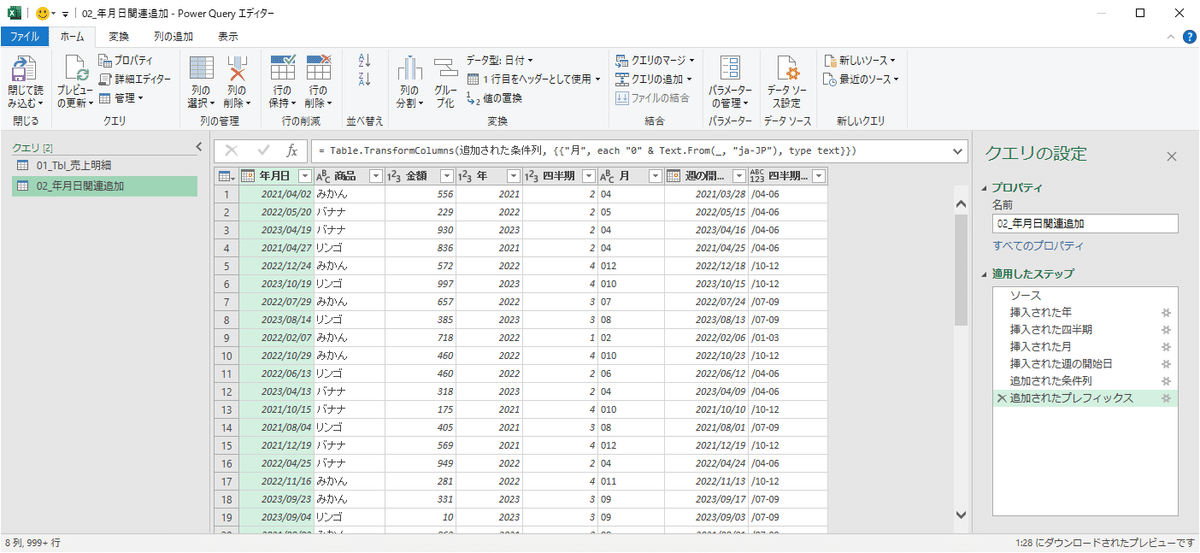Switch to 変換 ribbon tab
The width and height of the screenshot is (1200, 553).
119,36
